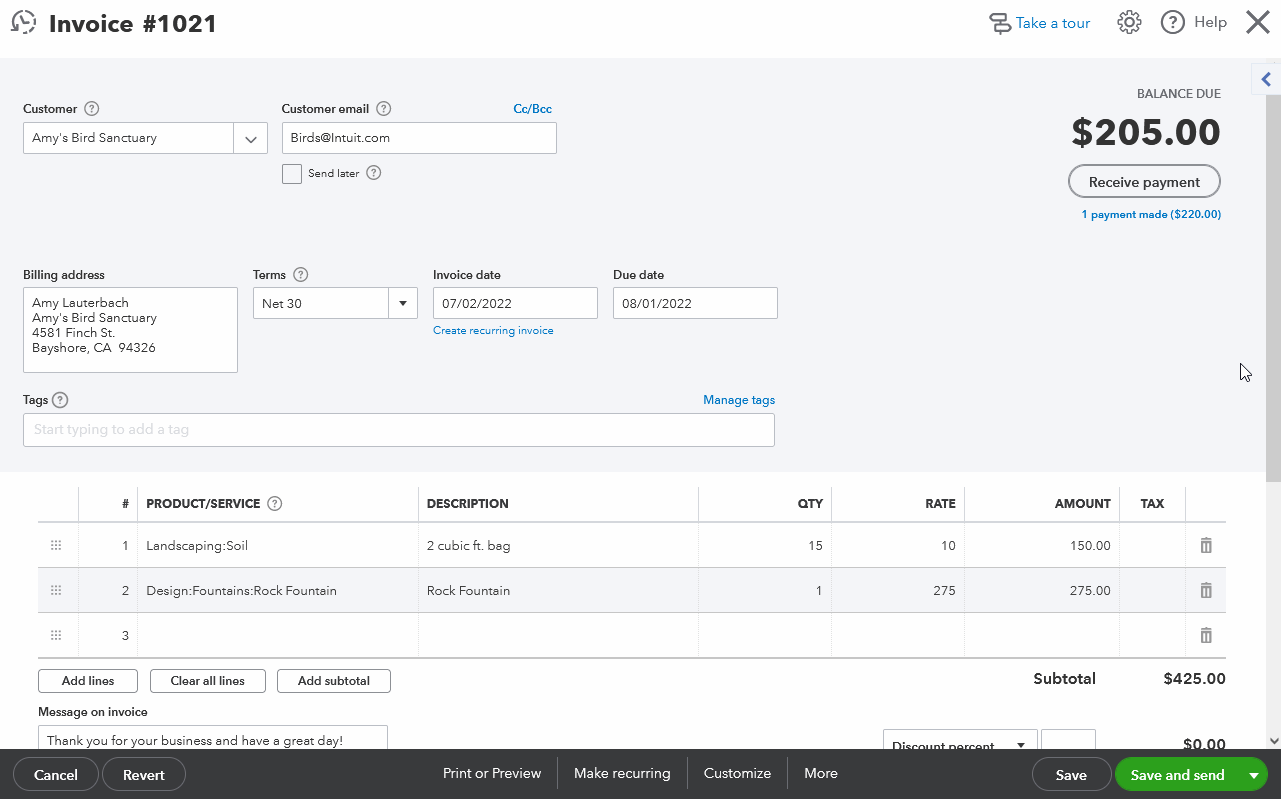Click into the Tags input field
This screenshot has height=799, width=1281.
coord(398,430)
